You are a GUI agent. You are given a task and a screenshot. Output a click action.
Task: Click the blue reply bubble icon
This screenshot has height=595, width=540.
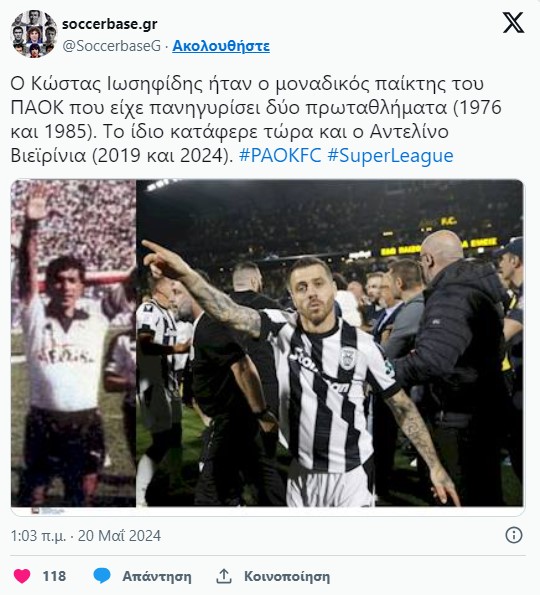pyautogui.click(x=102, y=576)
